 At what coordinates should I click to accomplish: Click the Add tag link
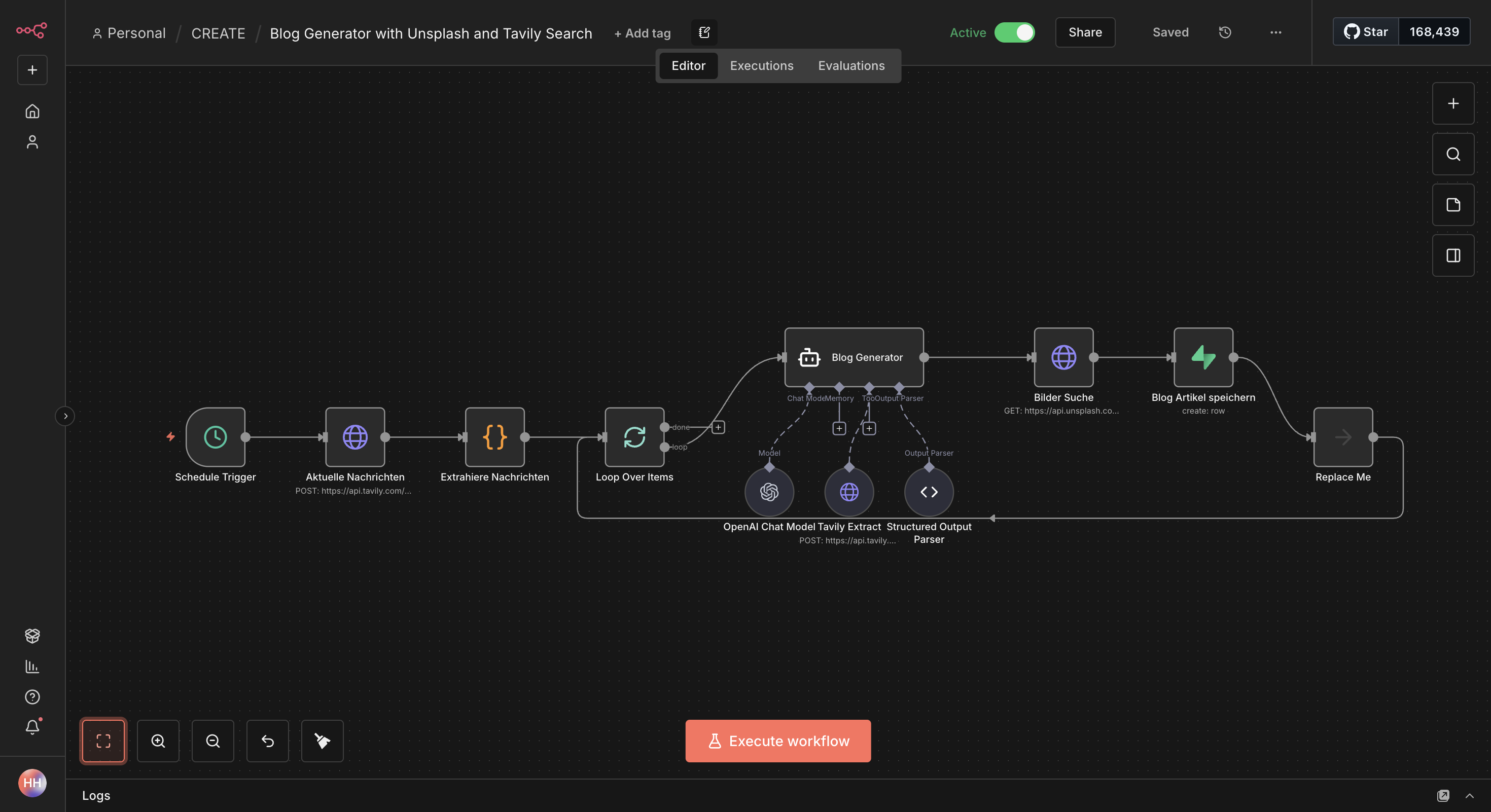642,33
